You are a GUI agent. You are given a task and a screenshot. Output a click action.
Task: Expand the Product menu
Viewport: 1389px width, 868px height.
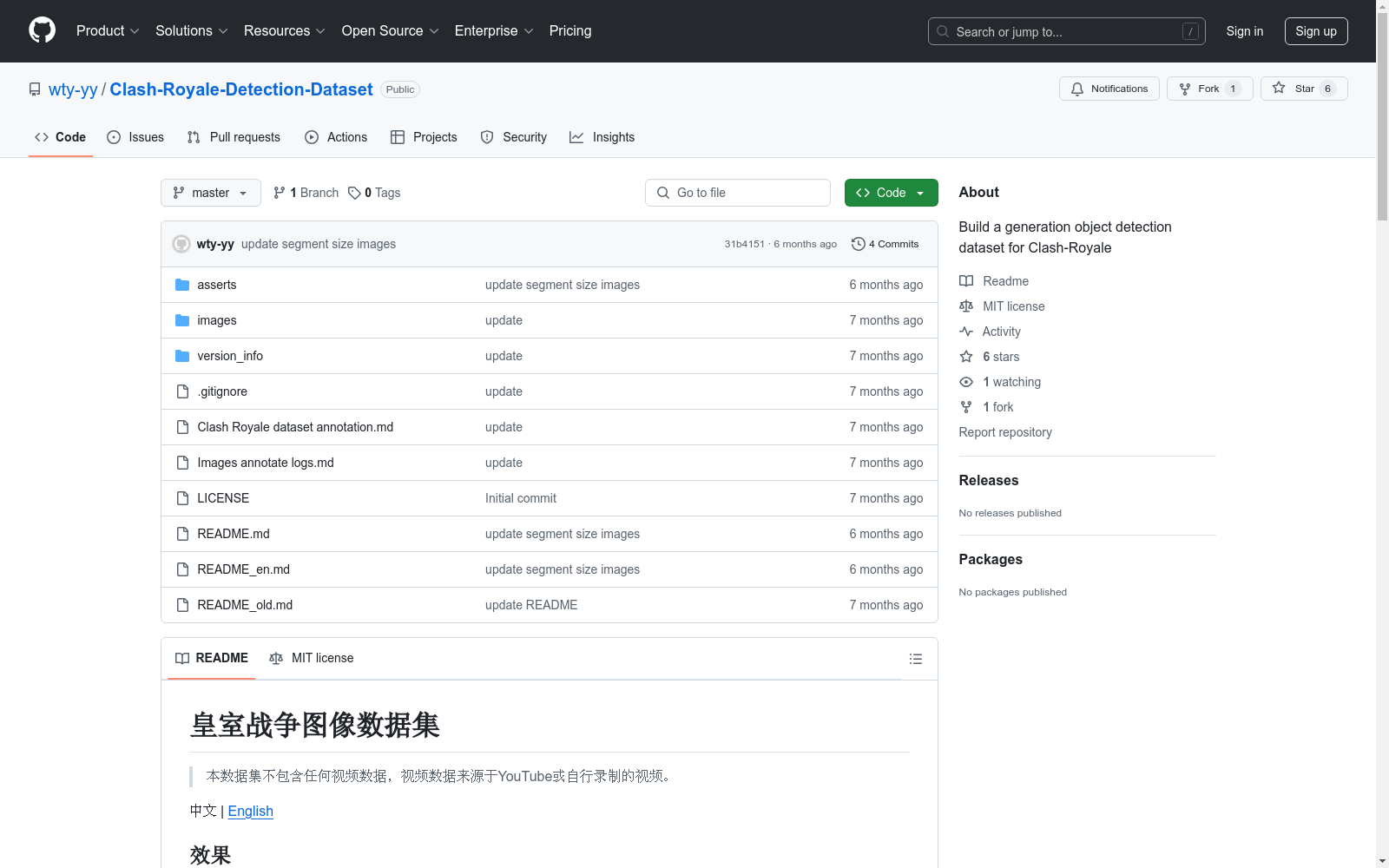coord(108,30)
